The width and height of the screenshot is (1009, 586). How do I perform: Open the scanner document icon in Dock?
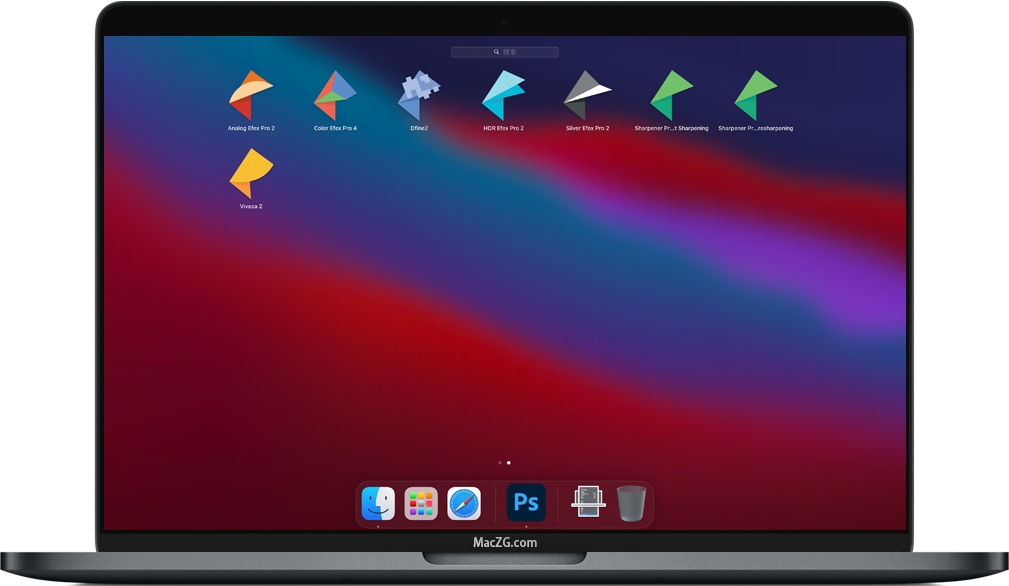tap(588, 502)
